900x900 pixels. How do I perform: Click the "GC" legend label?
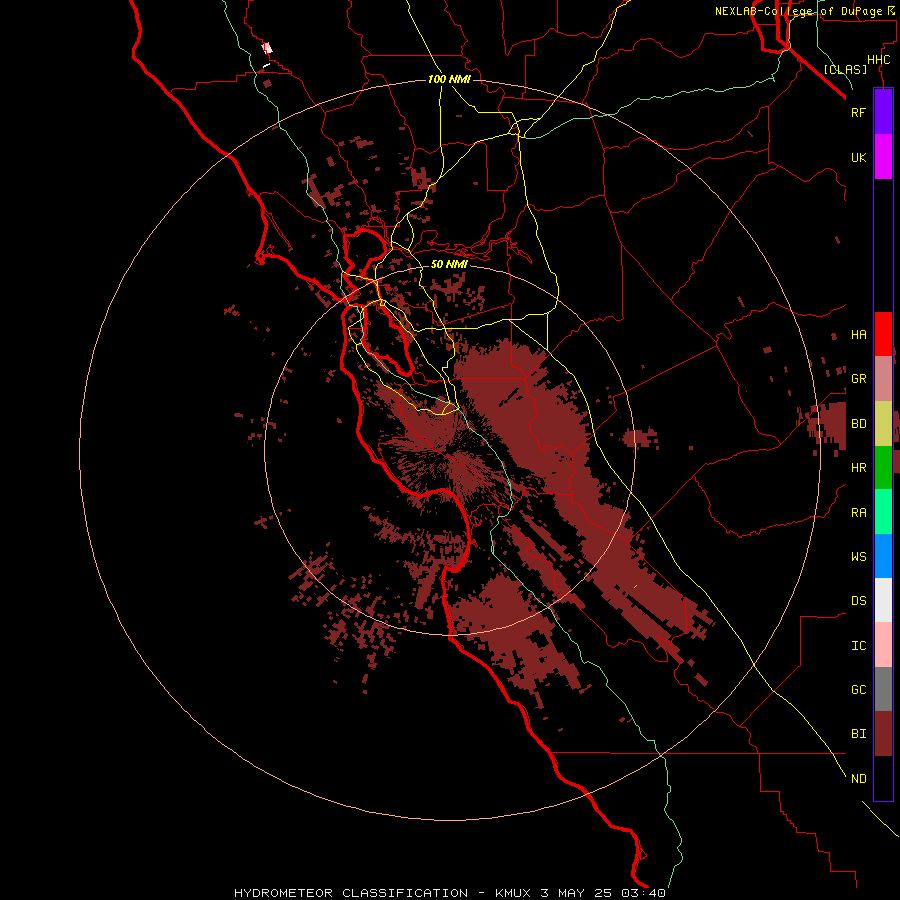pos(858,690)
